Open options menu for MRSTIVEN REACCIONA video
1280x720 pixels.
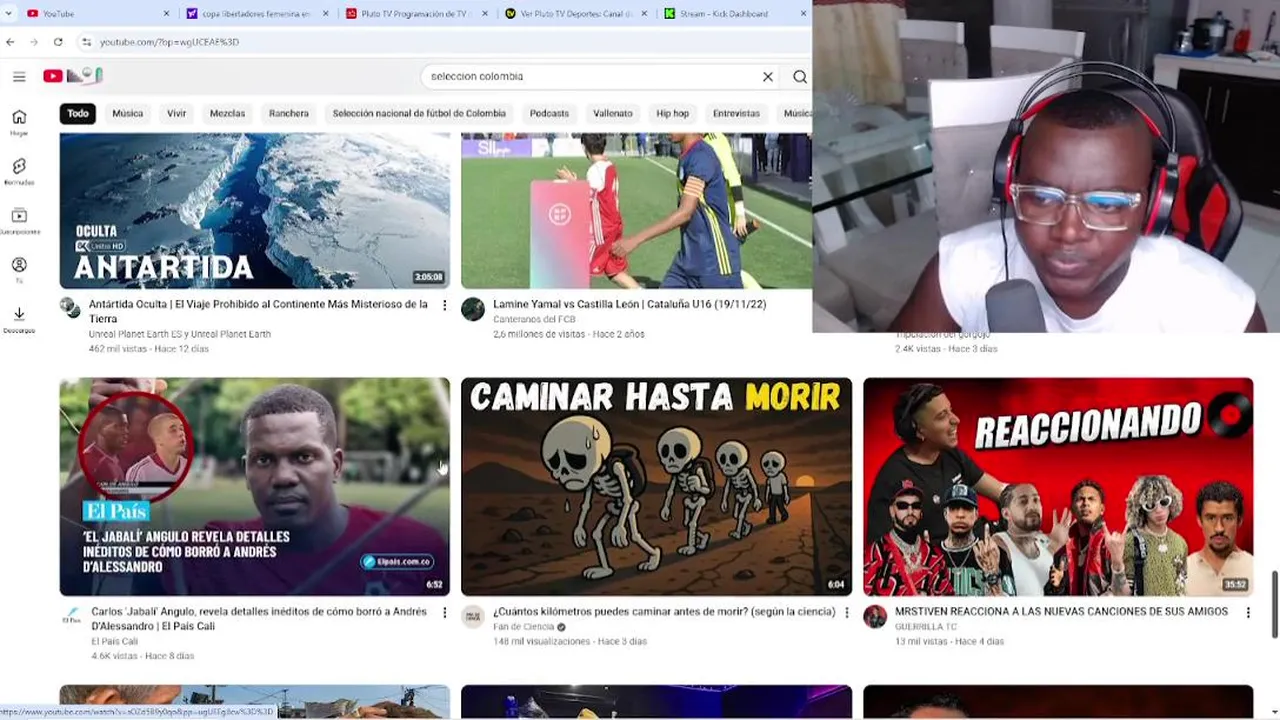pyautogui.click(x=1248, y=612)
